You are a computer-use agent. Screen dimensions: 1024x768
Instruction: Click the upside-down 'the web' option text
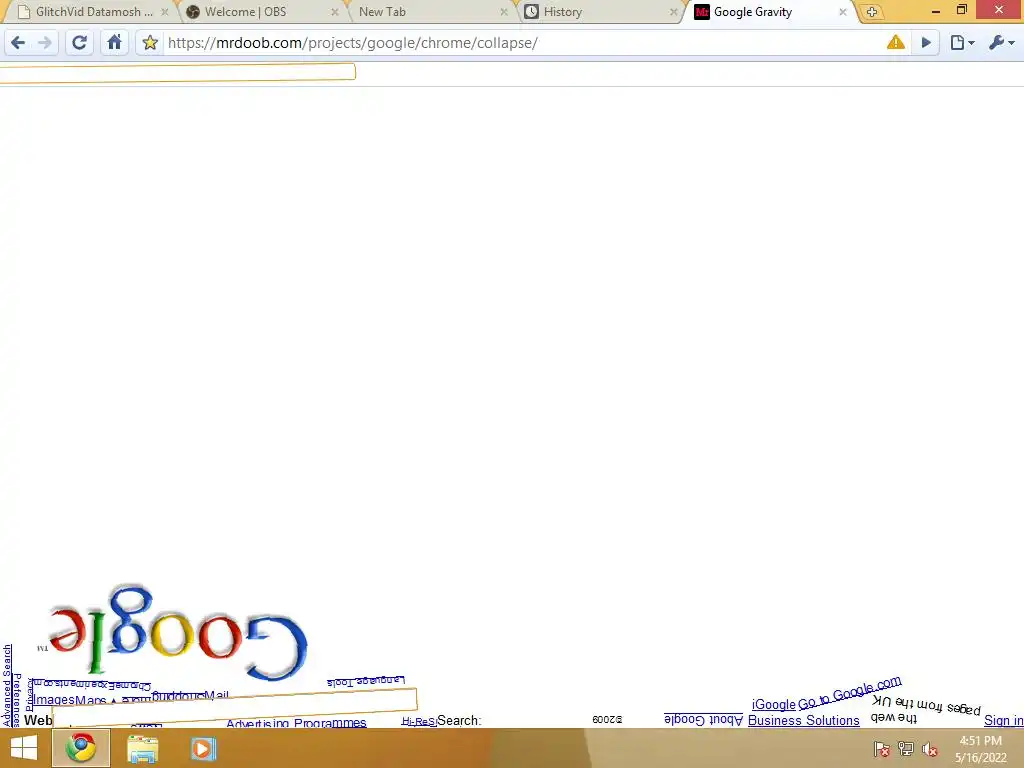(893, 718)
